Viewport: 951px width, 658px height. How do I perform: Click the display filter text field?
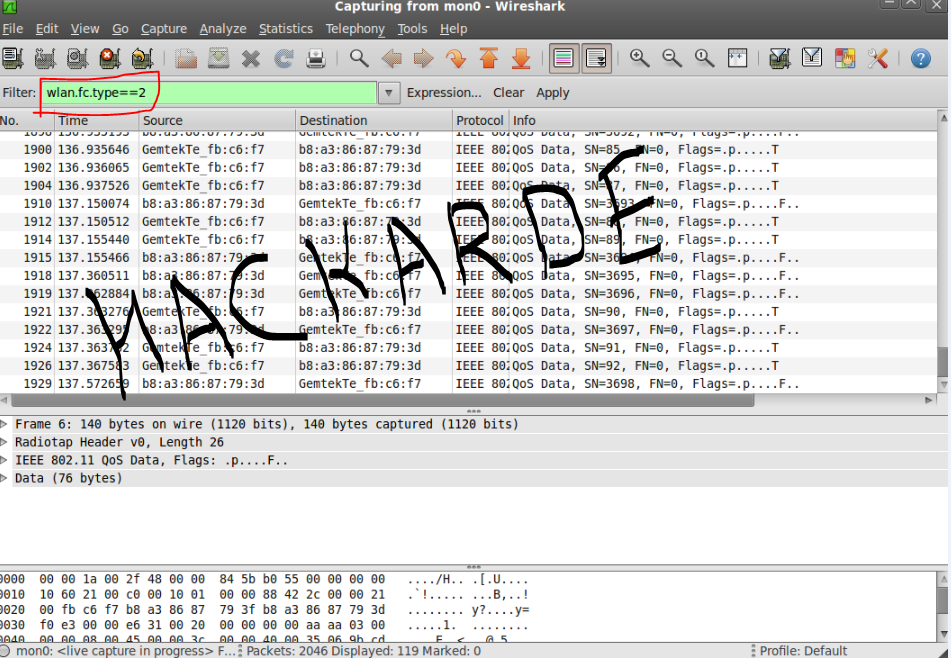coord(209,93)
